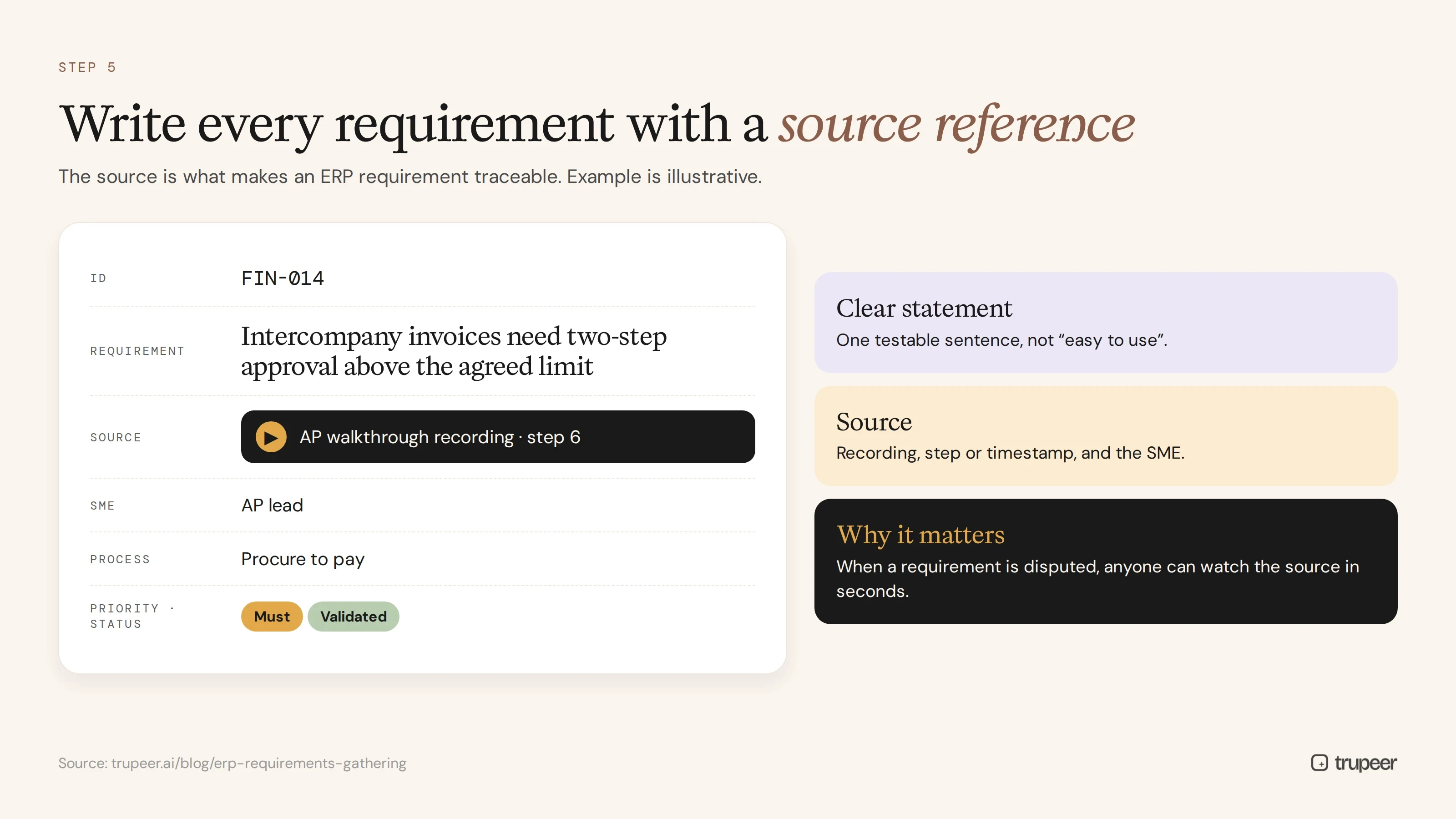Click the SME field label
Screen dimensions: 1456x819
pyautogui.click(x=102, y=506)
